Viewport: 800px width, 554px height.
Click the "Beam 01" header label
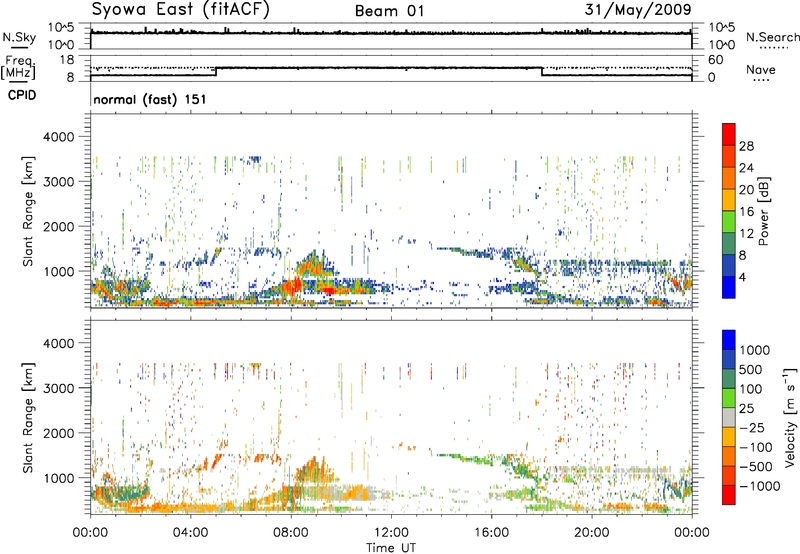click(390, 11)
